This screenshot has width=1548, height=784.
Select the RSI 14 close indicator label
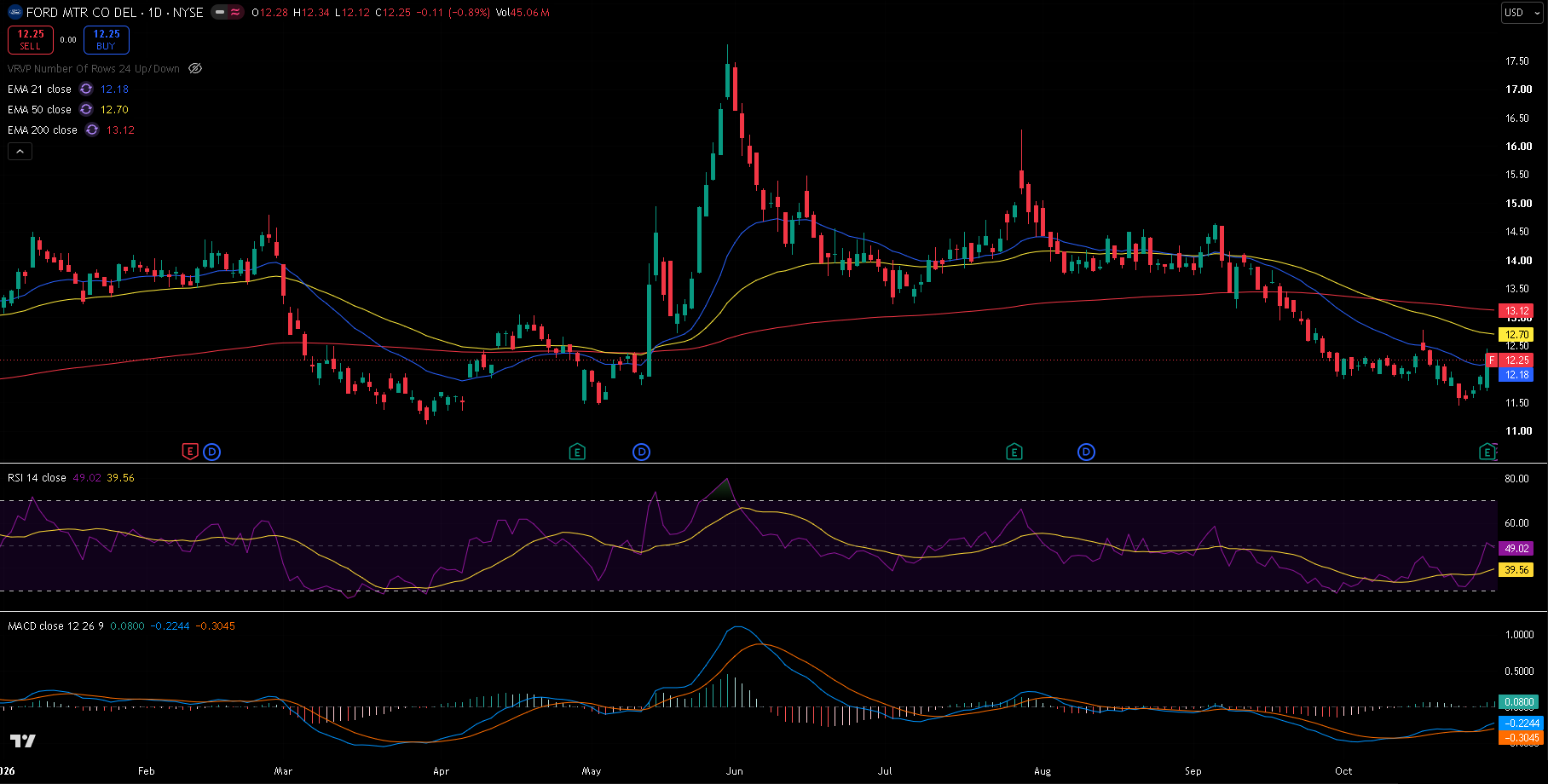click(x=37, y=477)
